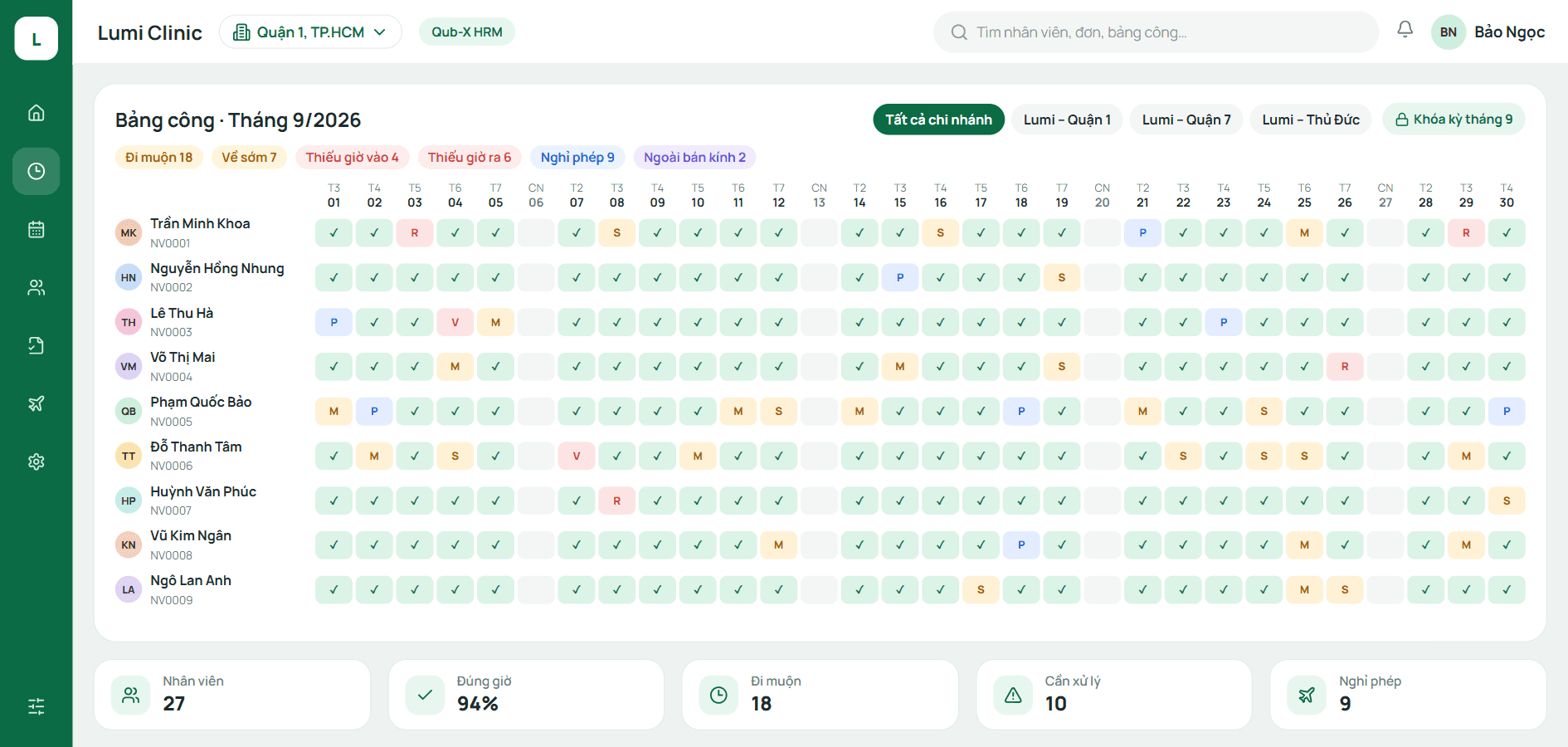Filter by Thiếu giờ ra 6 chip
The width and height of the screenshot is (1568, 747).
click(470, 158)
